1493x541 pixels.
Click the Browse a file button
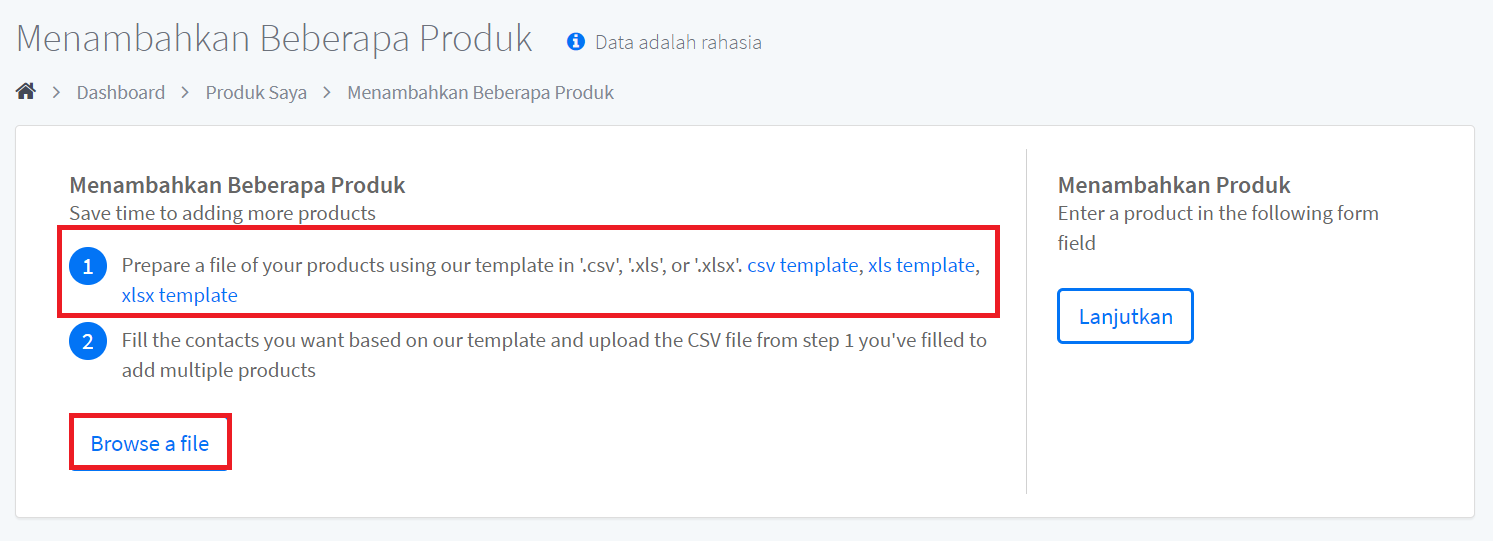click(150, 443)
